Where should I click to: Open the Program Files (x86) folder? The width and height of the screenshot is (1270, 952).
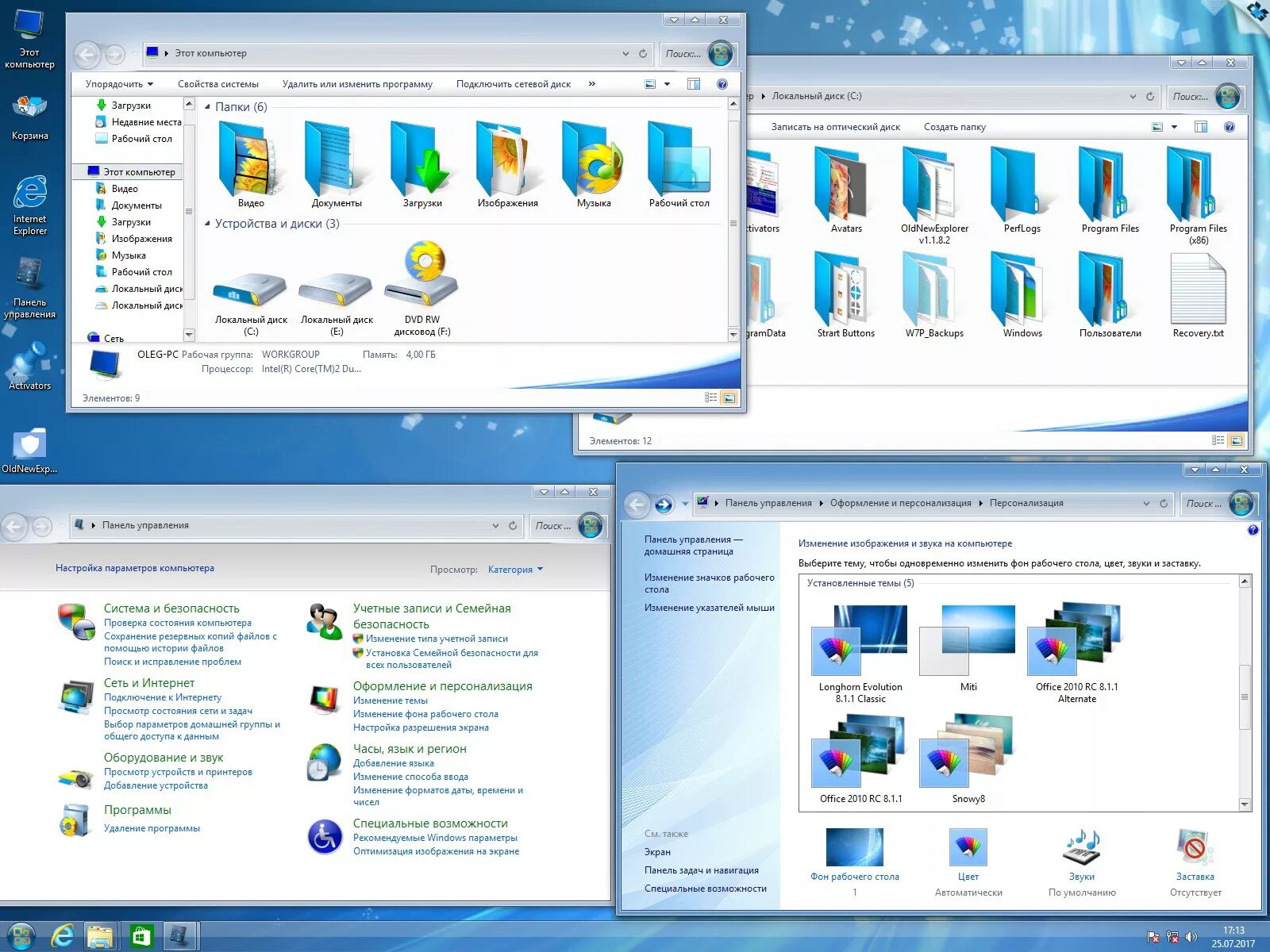[x=1199, y=195]
